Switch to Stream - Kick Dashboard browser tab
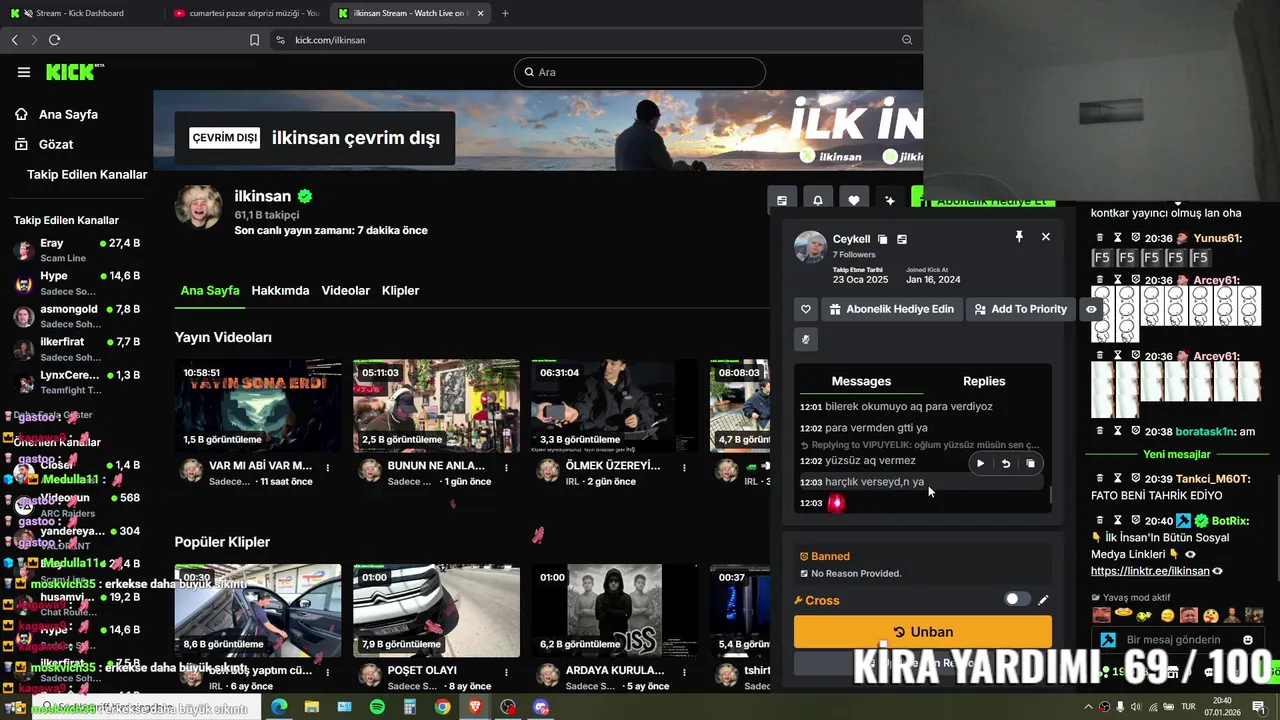This screenshot has width=1280, height=720. [79, 13]
